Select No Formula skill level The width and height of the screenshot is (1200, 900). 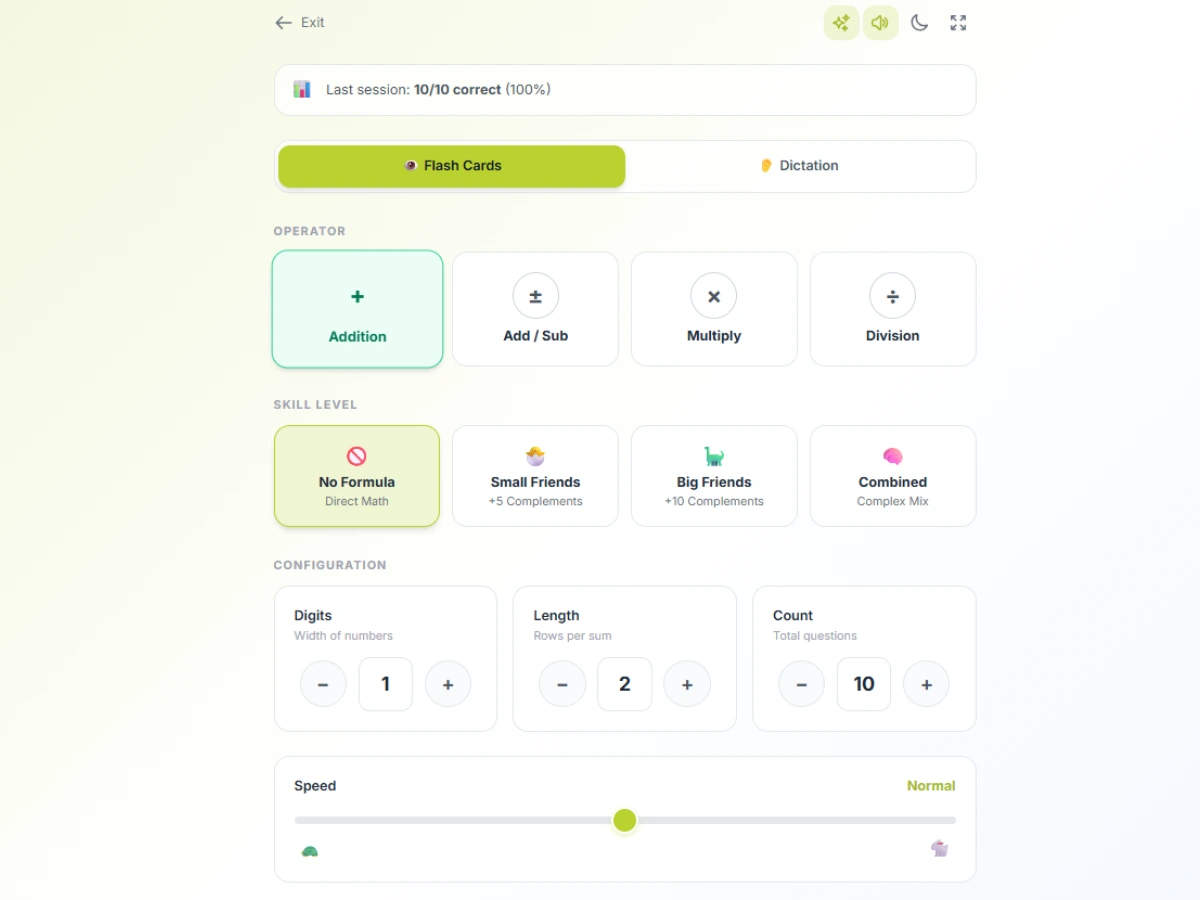(357, 476)
